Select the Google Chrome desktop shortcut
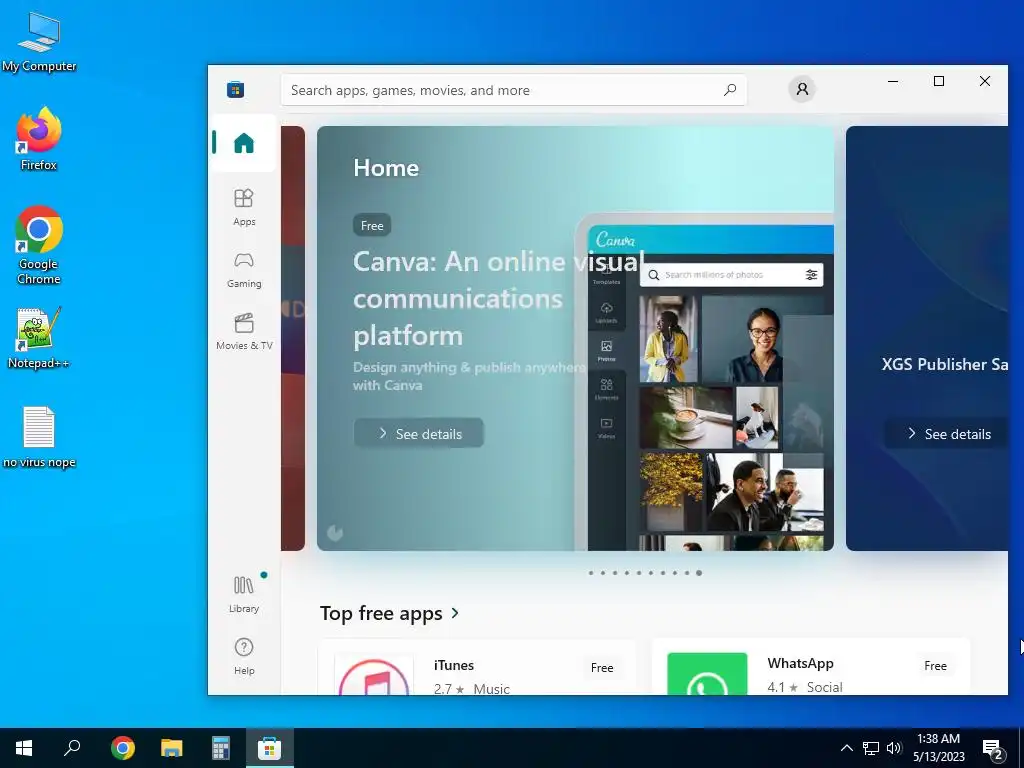 pyautogui.click(x=39, y=246)
